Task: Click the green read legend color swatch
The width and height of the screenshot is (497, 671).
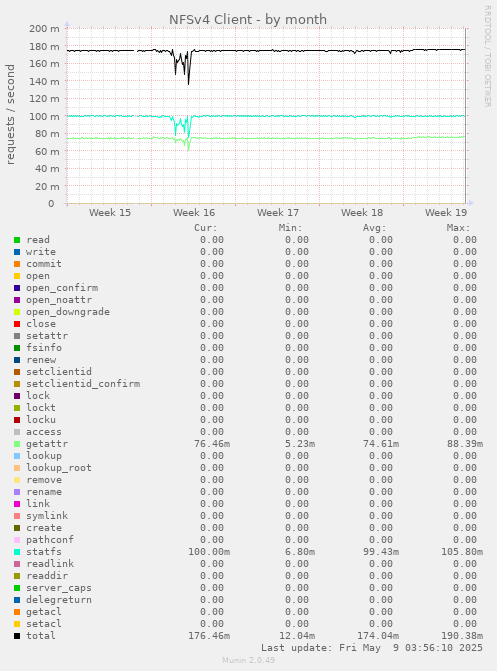Action: click(x=17, y=240)
